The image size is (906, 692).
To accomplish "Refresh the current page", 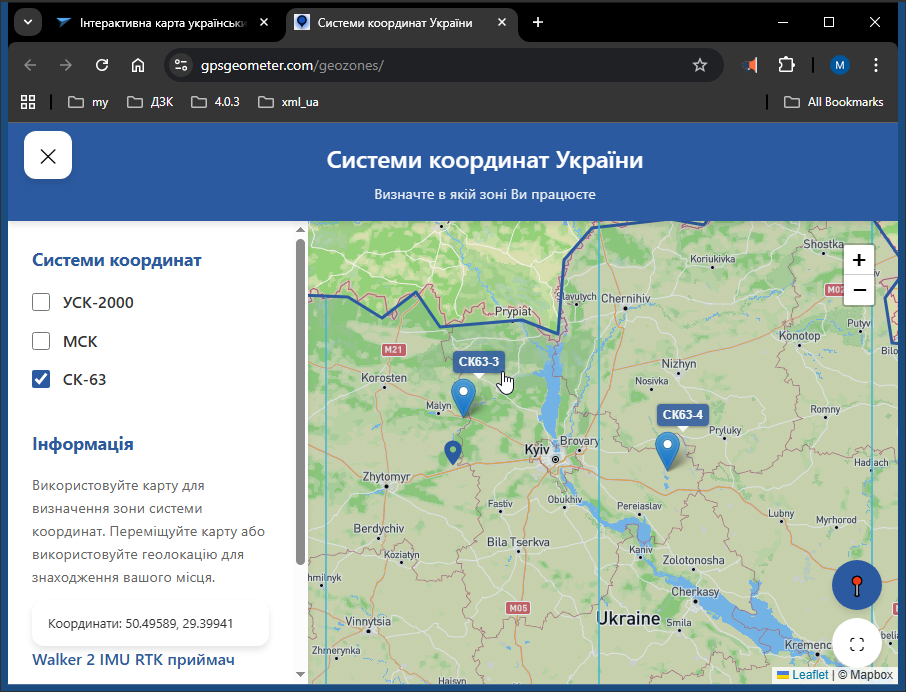I will pyautogui.click(x=102, y=64).
